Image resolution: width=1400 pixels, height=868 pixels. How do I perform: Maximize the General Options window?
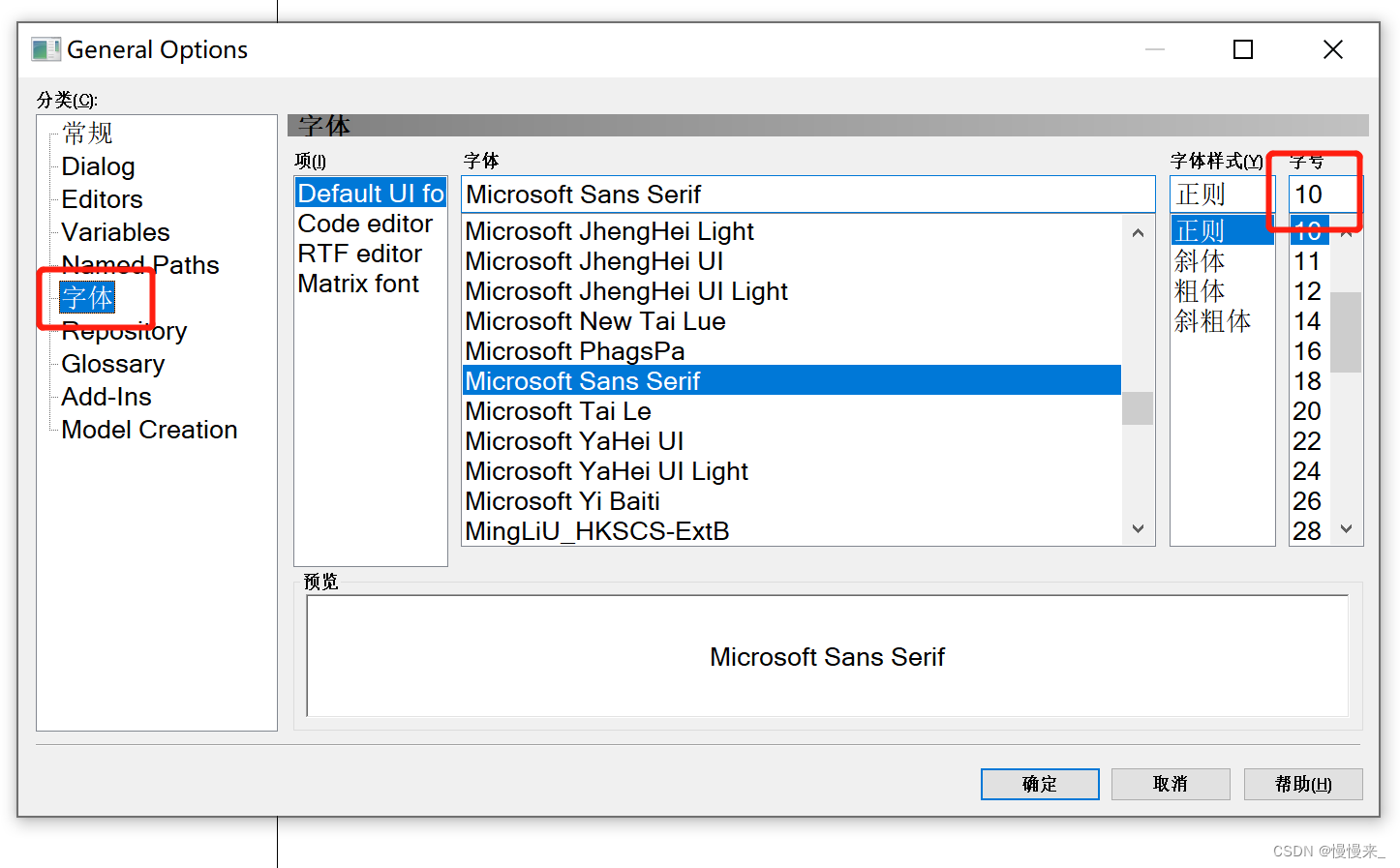(x=1243, y=49)
